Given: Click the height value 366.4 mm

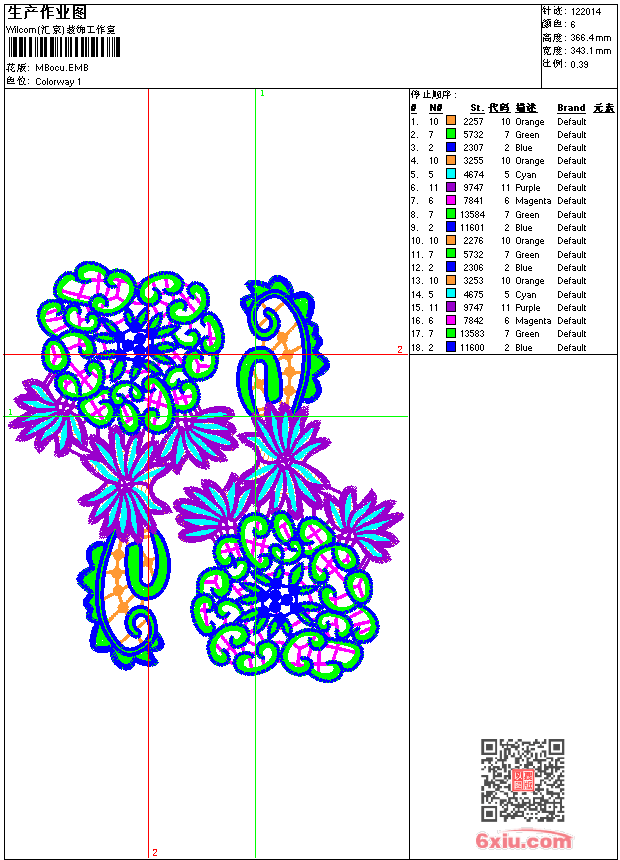Looking at the screenshot, I should tap(591, 38).
